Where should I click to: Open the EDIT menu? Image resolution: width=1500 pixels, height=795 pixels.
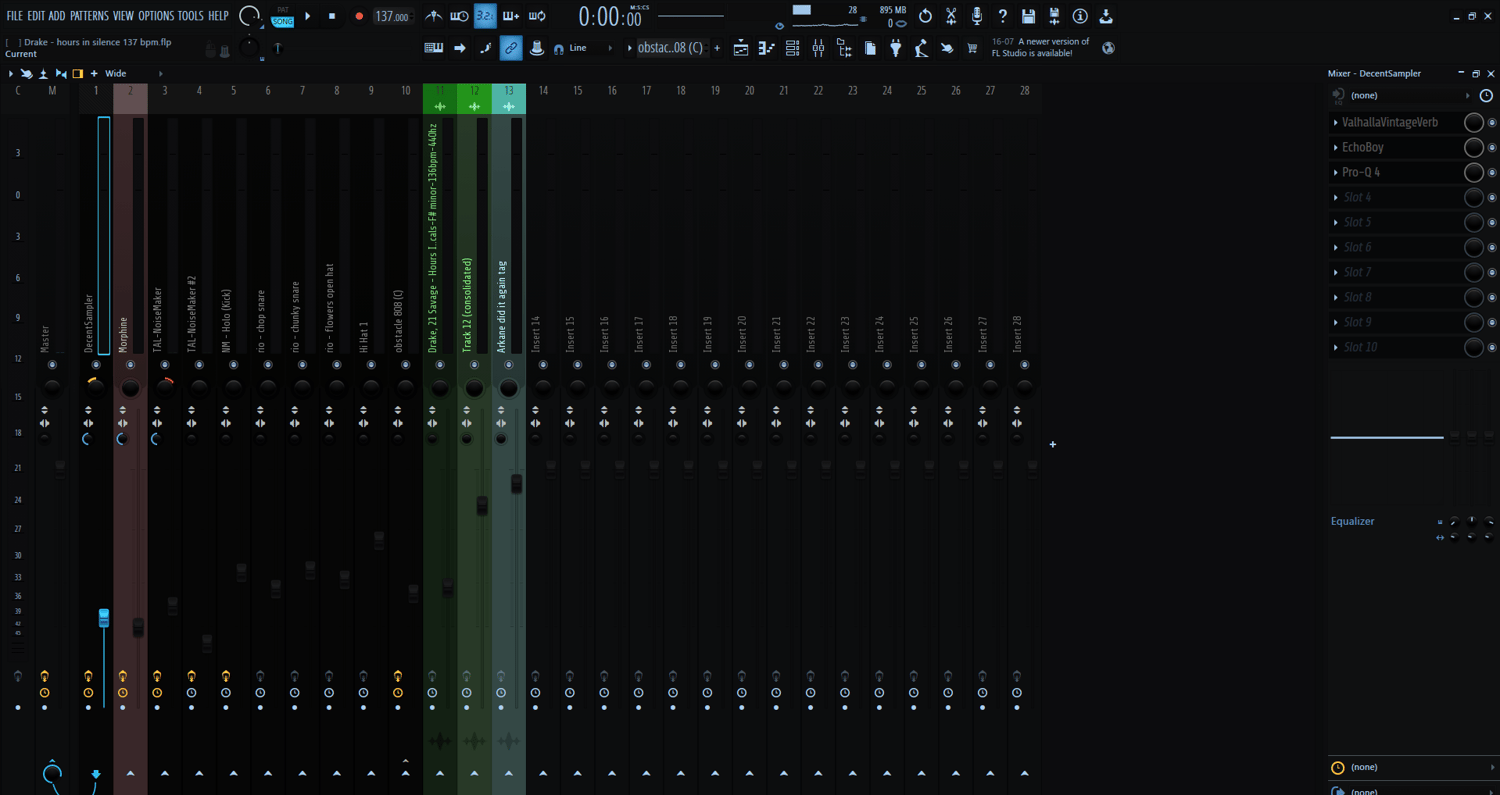point(36,16)
